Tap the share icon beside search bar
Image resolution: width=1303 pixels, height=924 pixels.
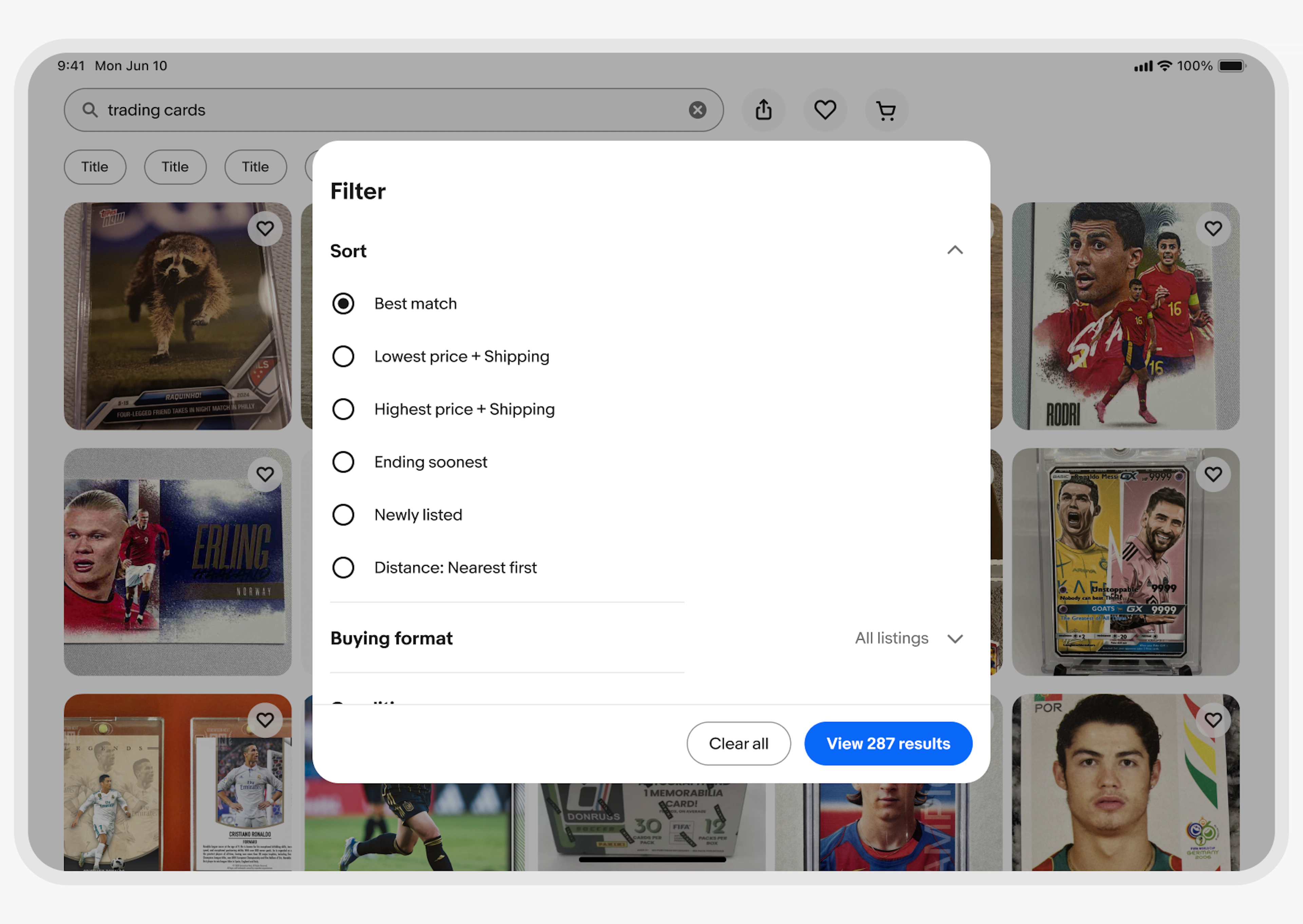pyautogui.click(x=763, y=110)
